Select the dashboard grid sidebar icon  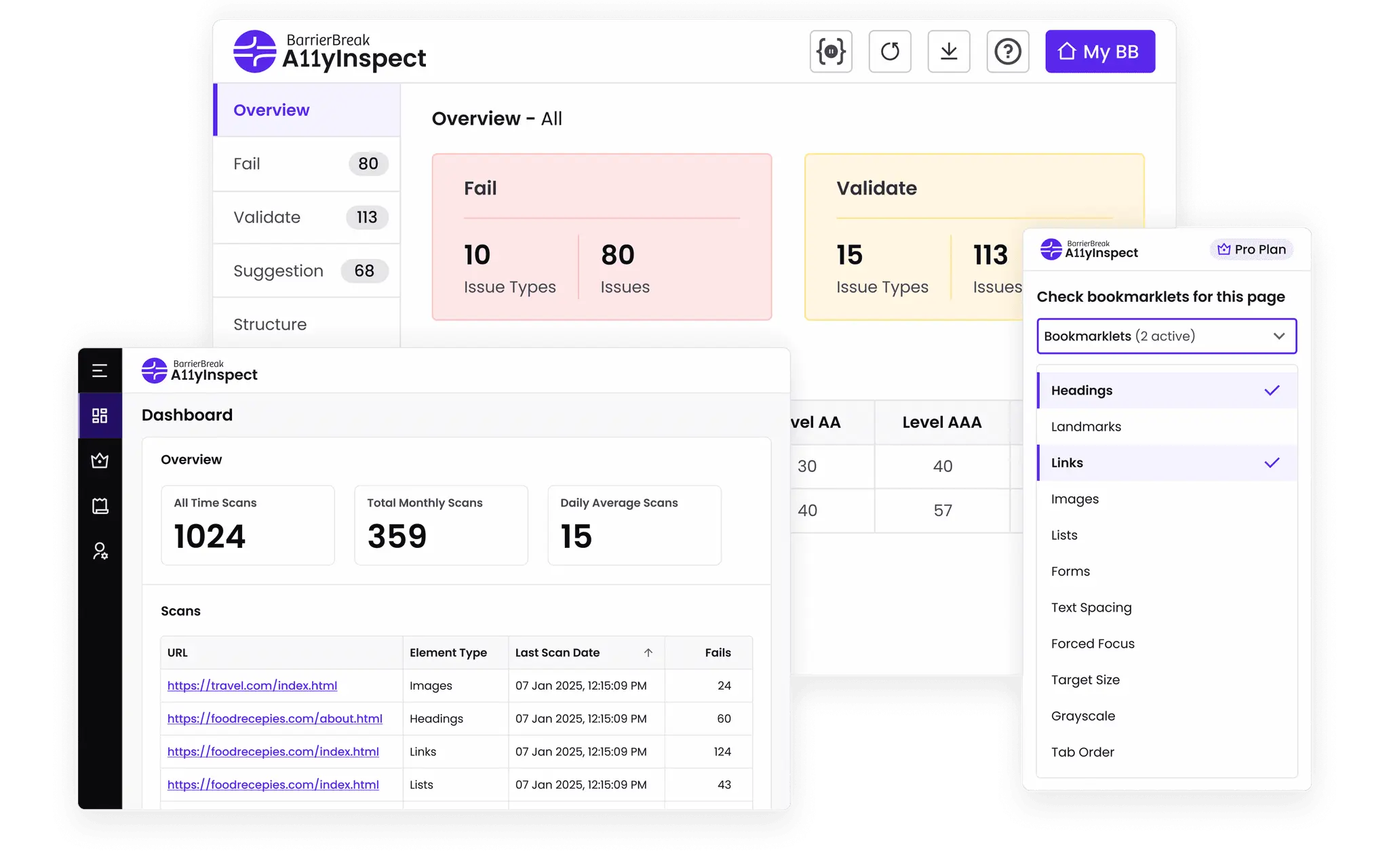point(100,416)
